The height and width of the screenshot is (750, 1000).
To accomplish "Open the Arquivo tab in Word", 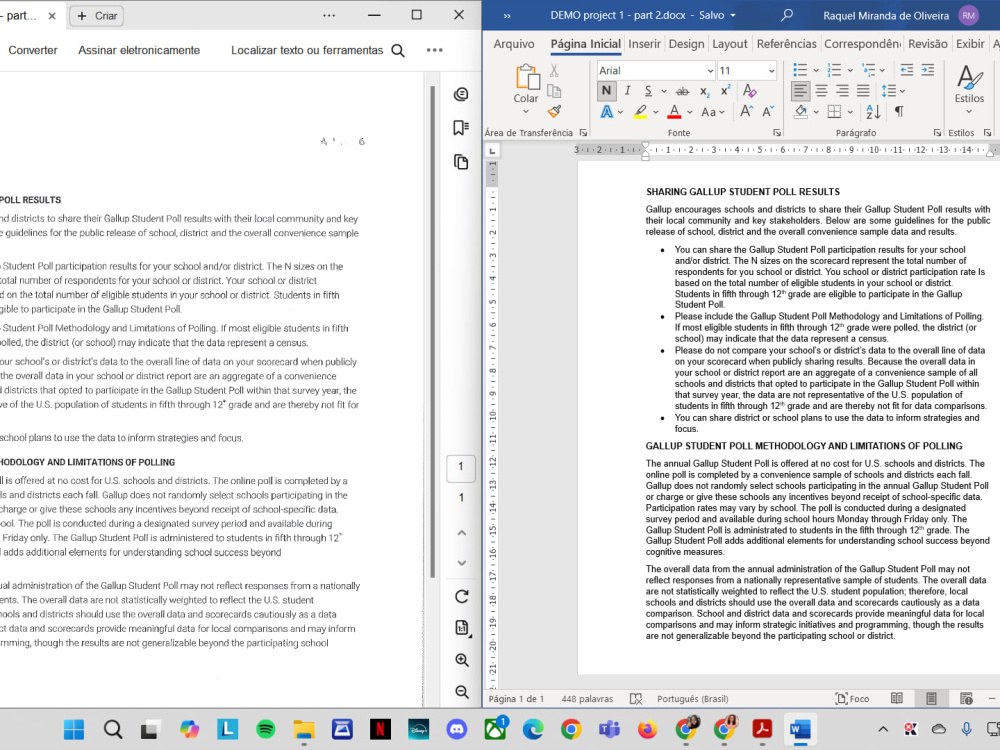I will pyautogui.click(x=513, y=44).
